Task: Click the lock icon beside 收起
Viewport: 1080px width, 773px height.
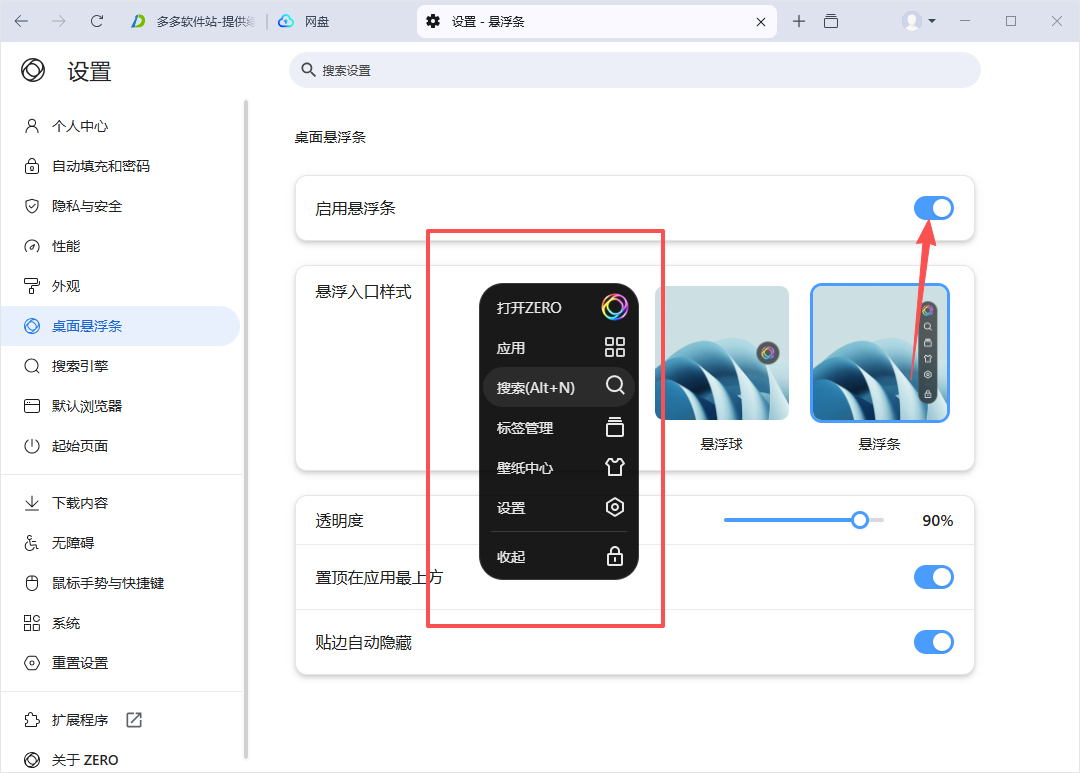Action: [x=614, y=555]
